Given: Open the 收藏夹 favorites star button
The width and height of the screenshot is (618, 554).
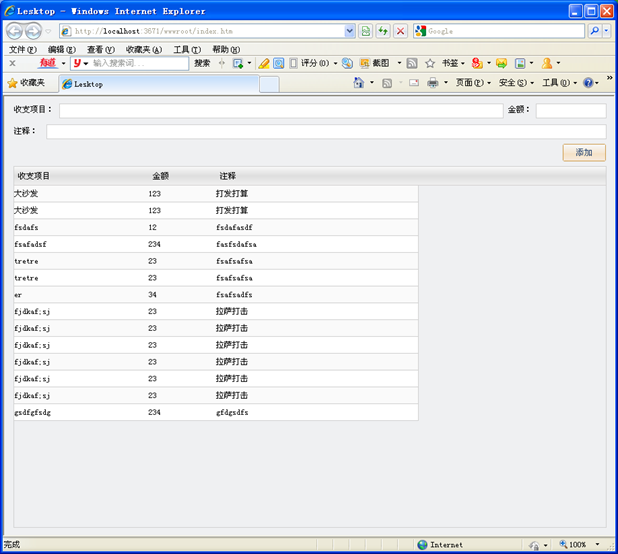Looking at the screenshot, I should coord(27,83).
